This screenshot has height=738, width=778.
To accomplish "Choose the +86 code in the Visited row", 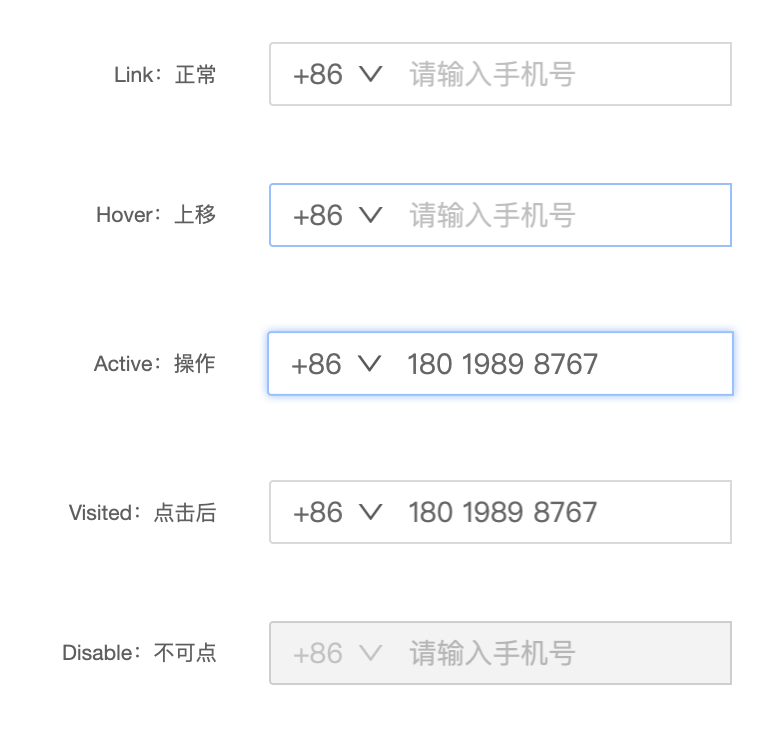I will pos(318,512).
